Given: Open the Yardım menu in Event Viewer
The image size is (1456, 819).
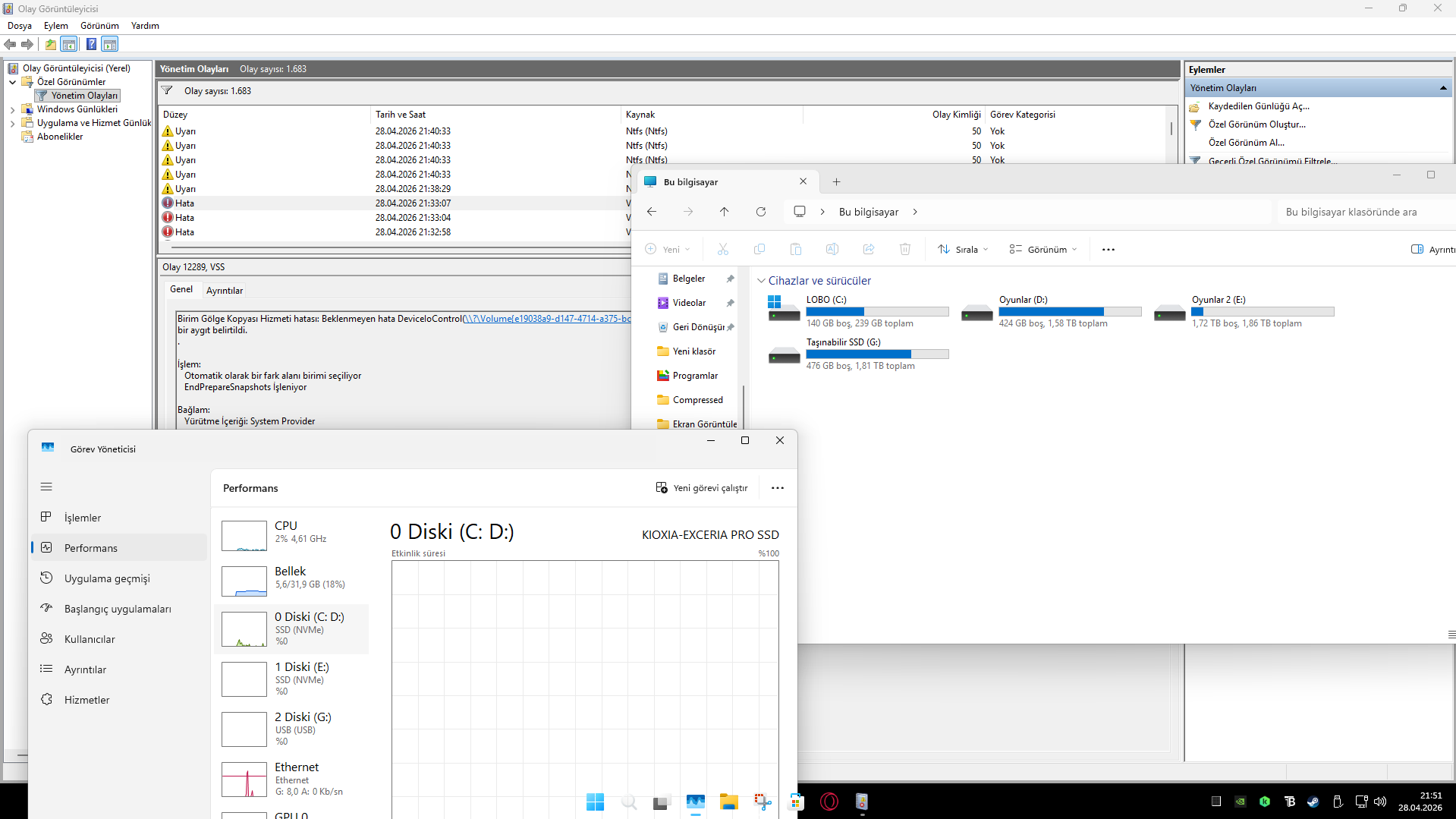Looking at the screenshot, I should [x=145, y=26].
